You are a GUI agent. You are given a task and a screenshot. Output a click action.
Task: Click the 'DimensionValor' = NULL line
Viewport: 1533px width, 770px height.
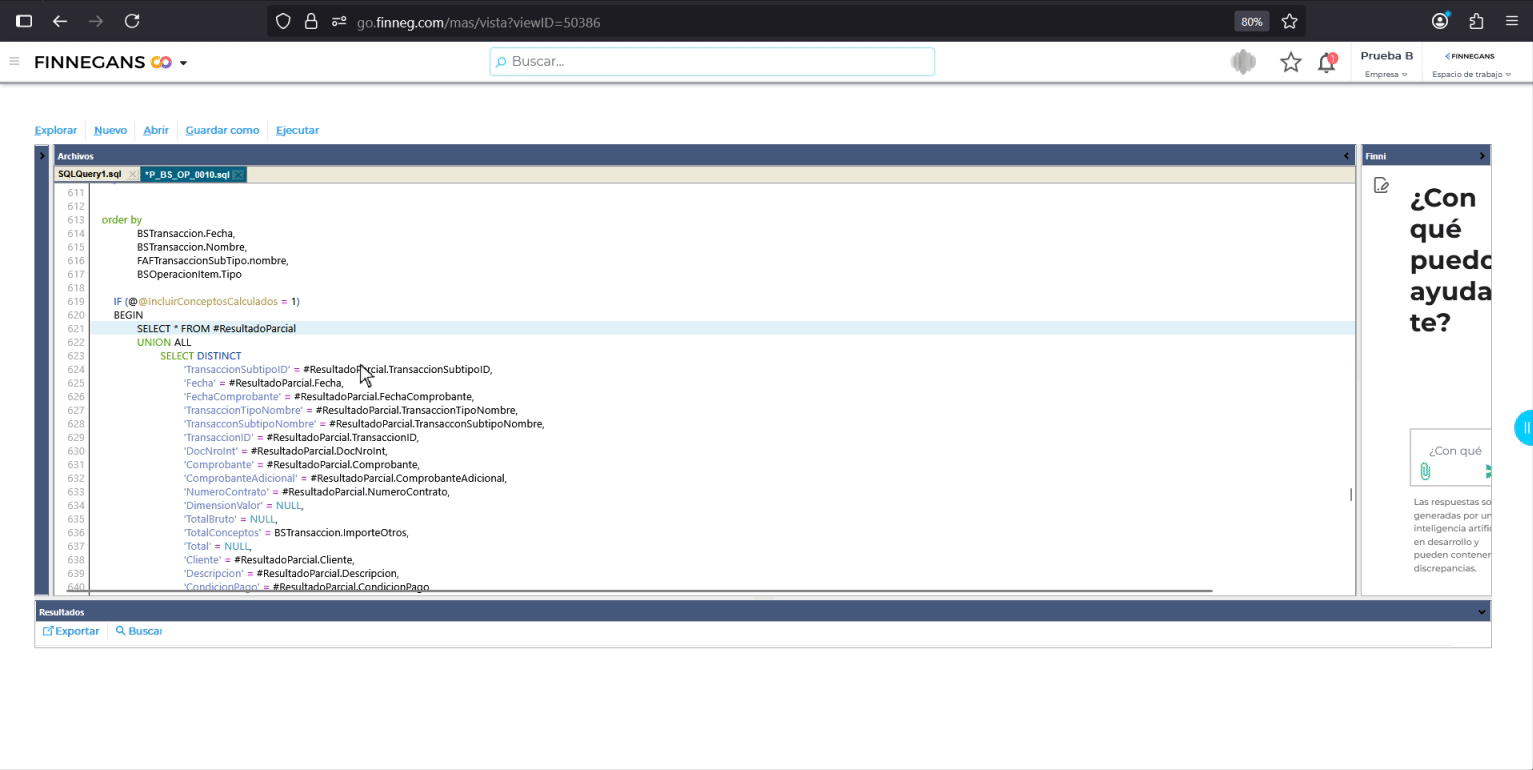pyautogui.click(x=243, y=506)
